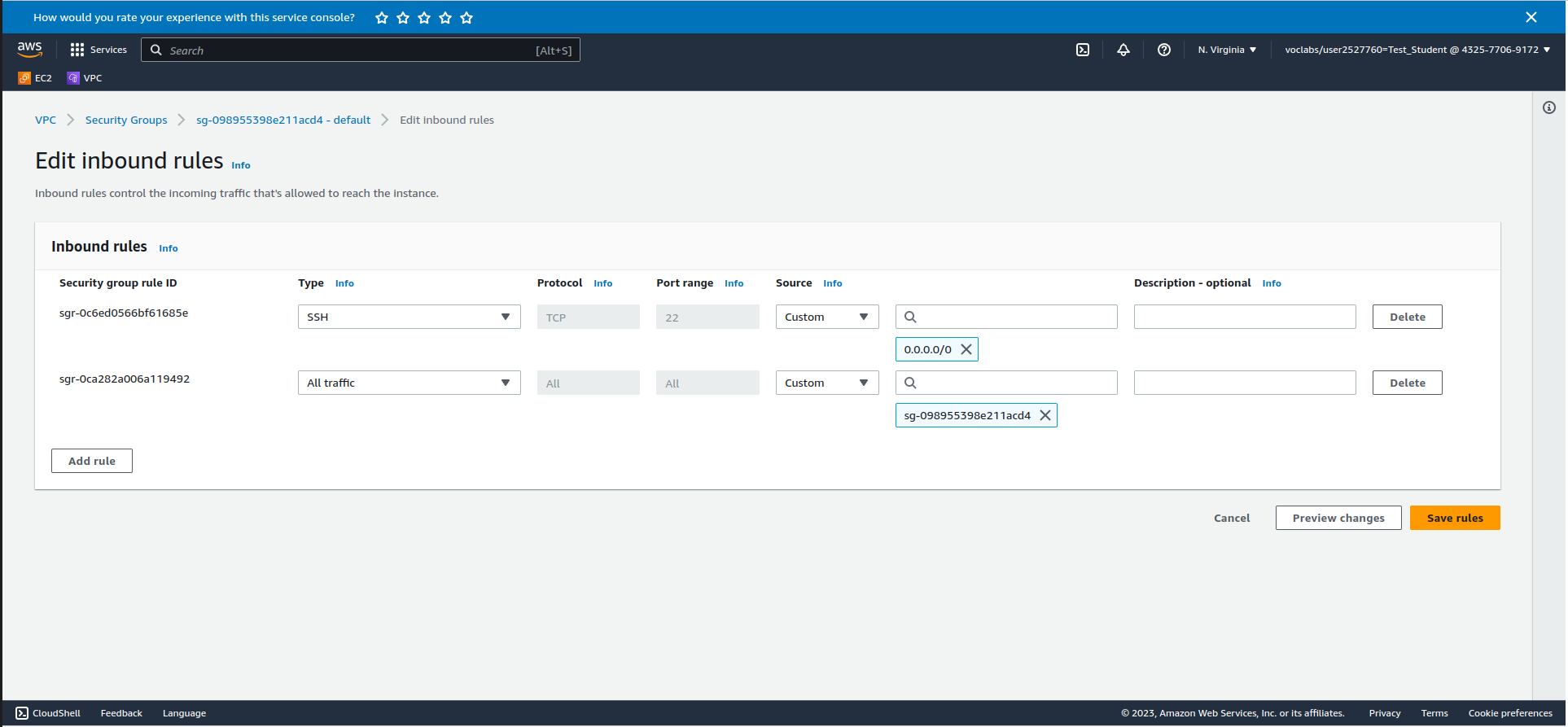Click the Add rule button
The image size is (1568, 727).
click(x=92, y=461)
